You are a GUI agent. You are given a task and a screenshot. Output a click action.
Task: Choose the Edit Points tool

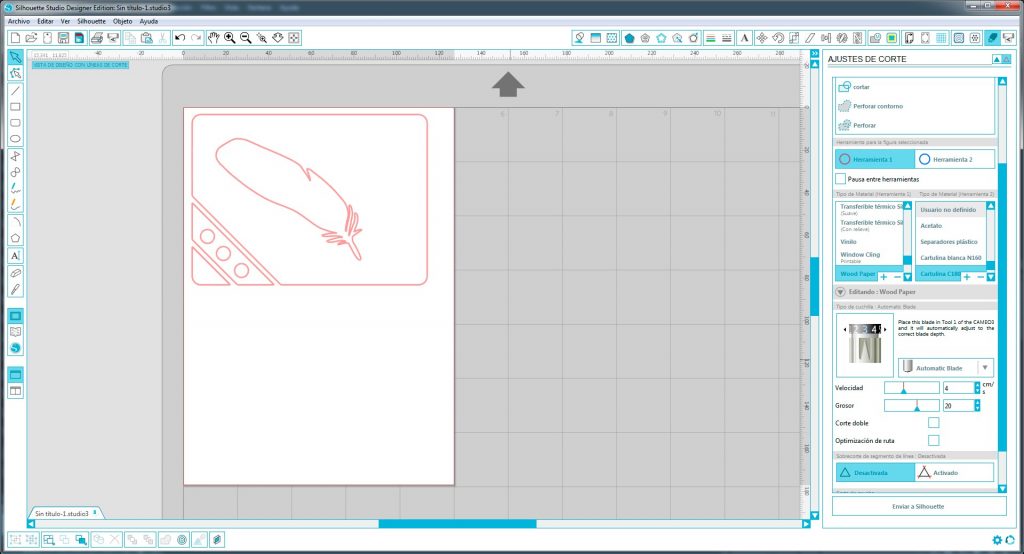15,74
